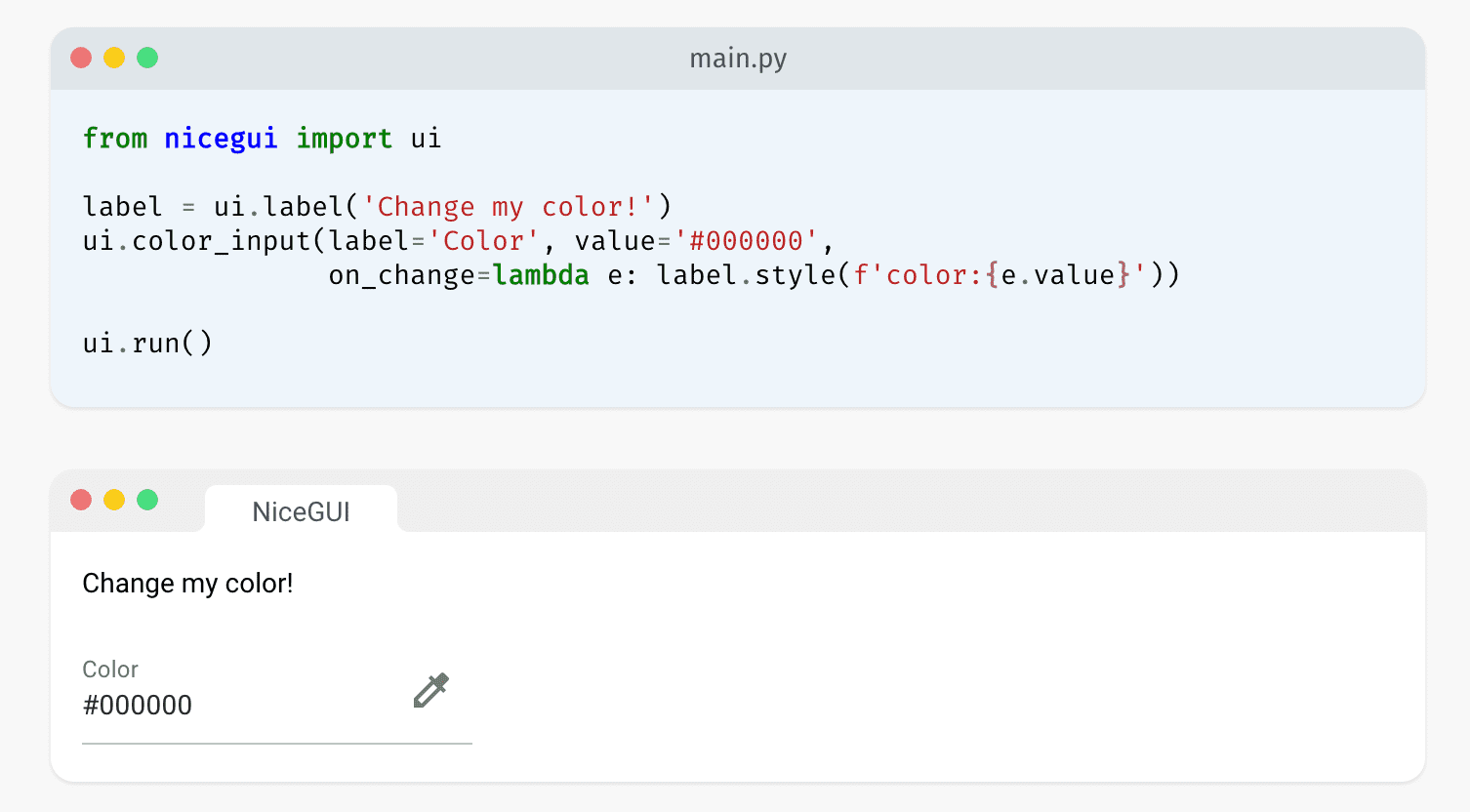Click the "import" keyword in the code
Image resolution: width=1470 pixels, height=812 pixels.
(x=344, y=139)
